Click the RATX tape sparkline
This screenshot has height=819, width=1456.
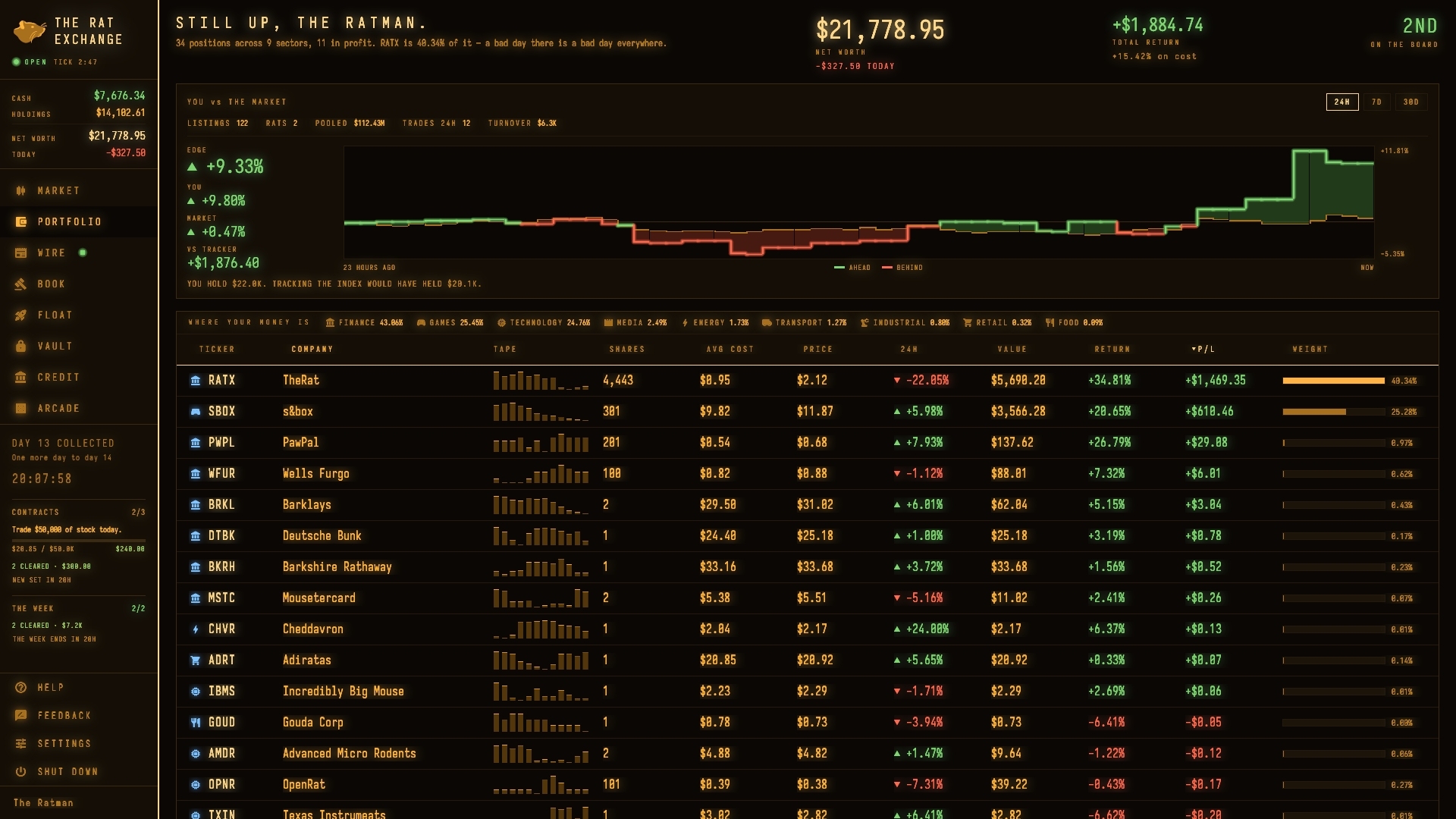click(541, 380)
